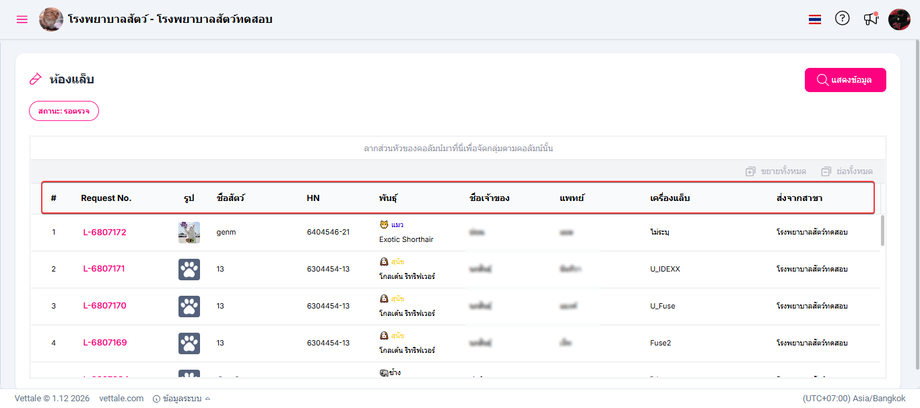This screenshot has height=408, width=920.
Task: Click paw icon in row L-6807170
Action: click(189, 306)
